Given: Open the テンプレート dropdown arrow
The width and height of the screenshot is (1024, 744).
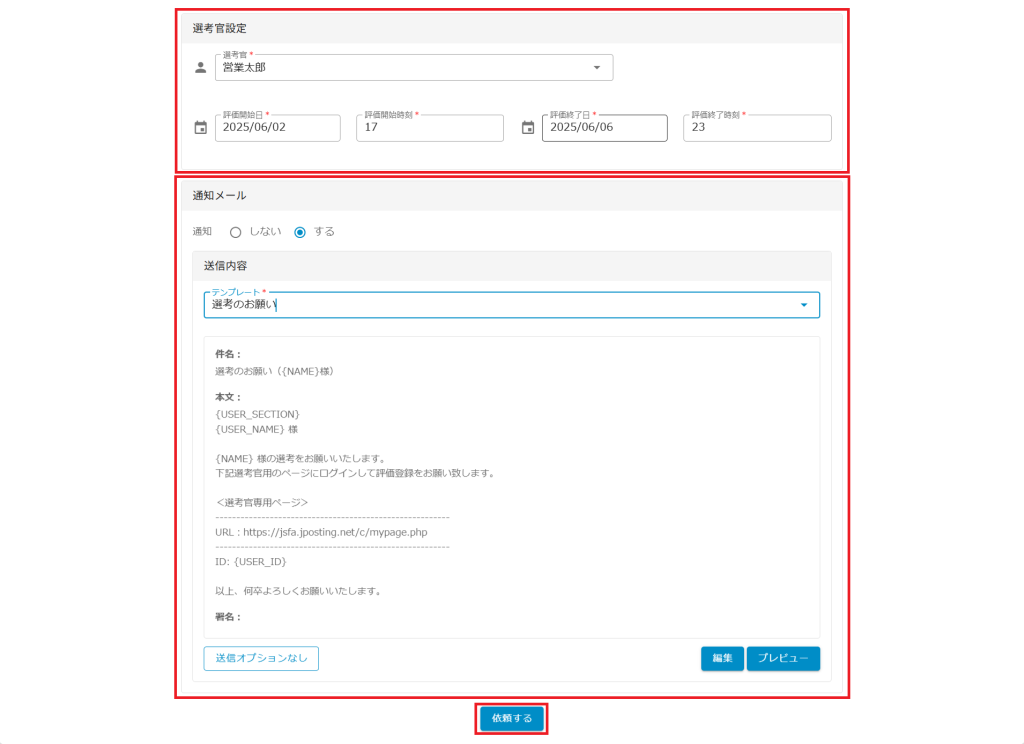Looking at the screenshot, I should click(804, 305).
